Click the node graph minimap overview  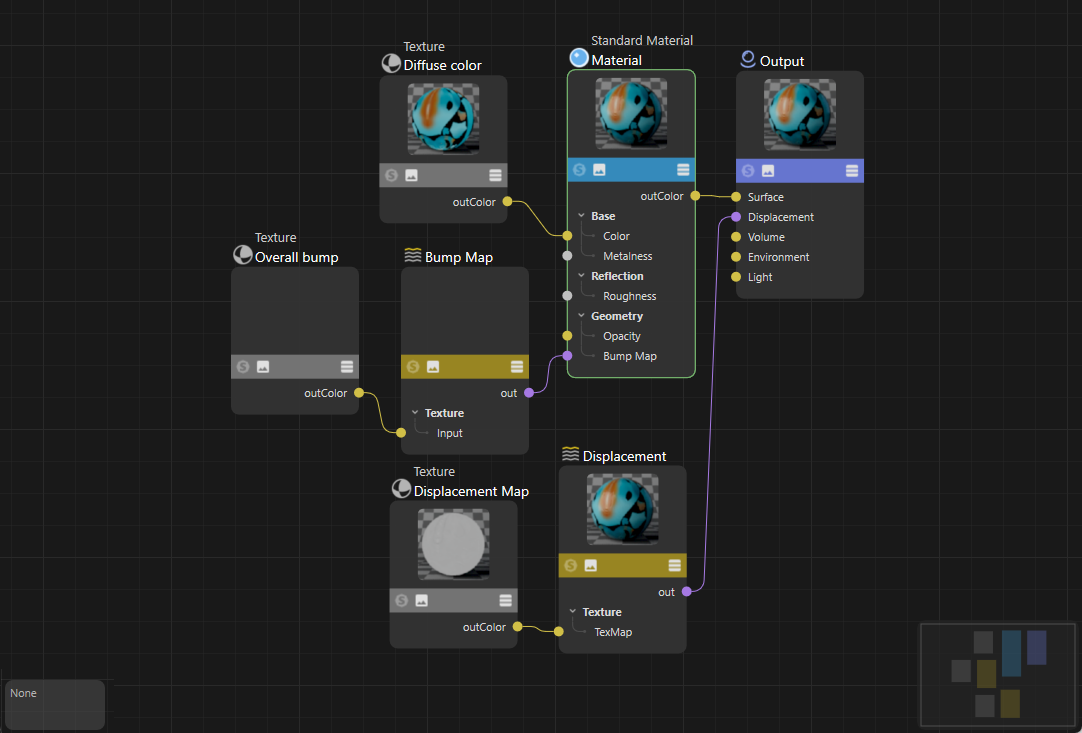pos(997,673)
